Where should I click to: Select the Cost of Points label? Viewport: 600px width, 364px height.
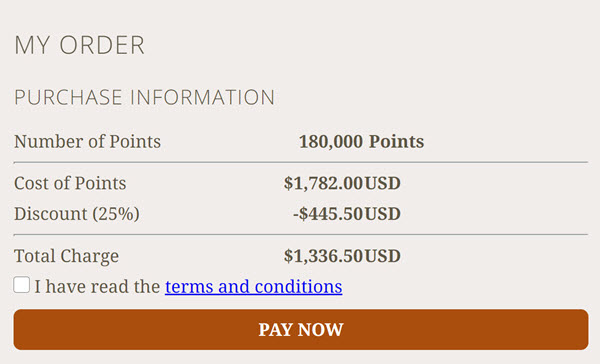pyautogui.click(x=70, y=183)
